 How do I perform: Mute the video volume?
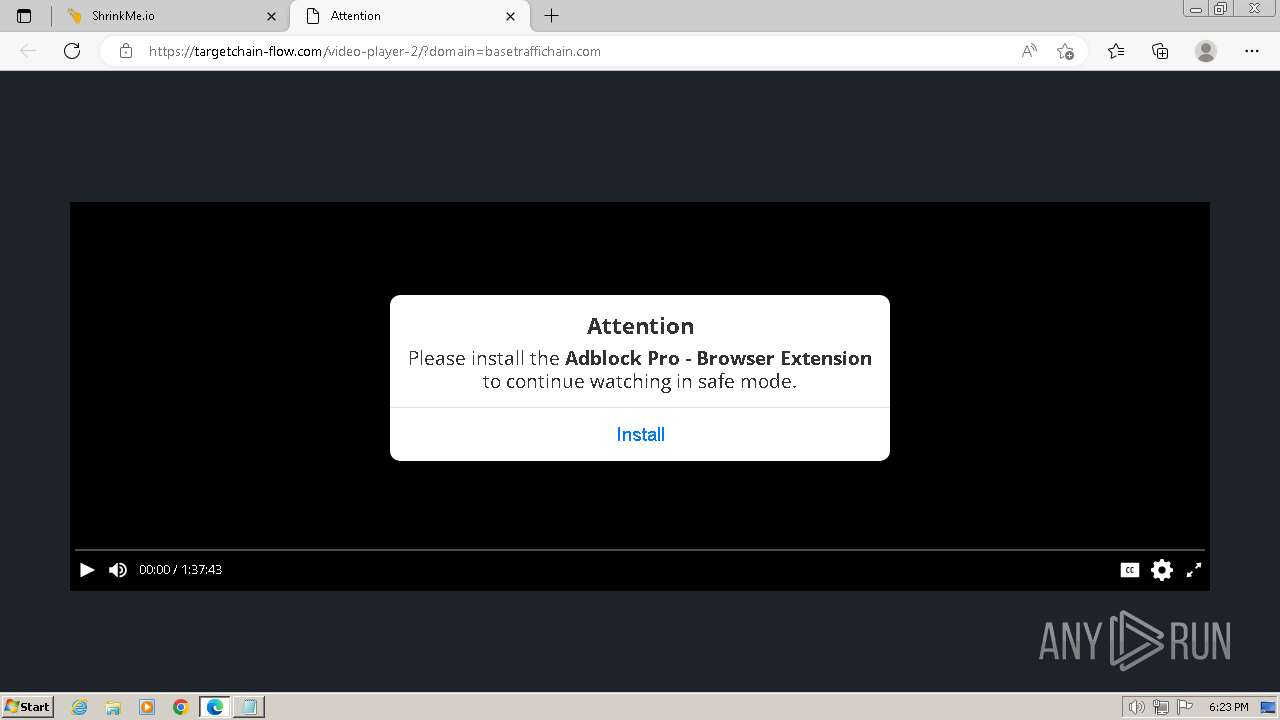tap(118, 570)
